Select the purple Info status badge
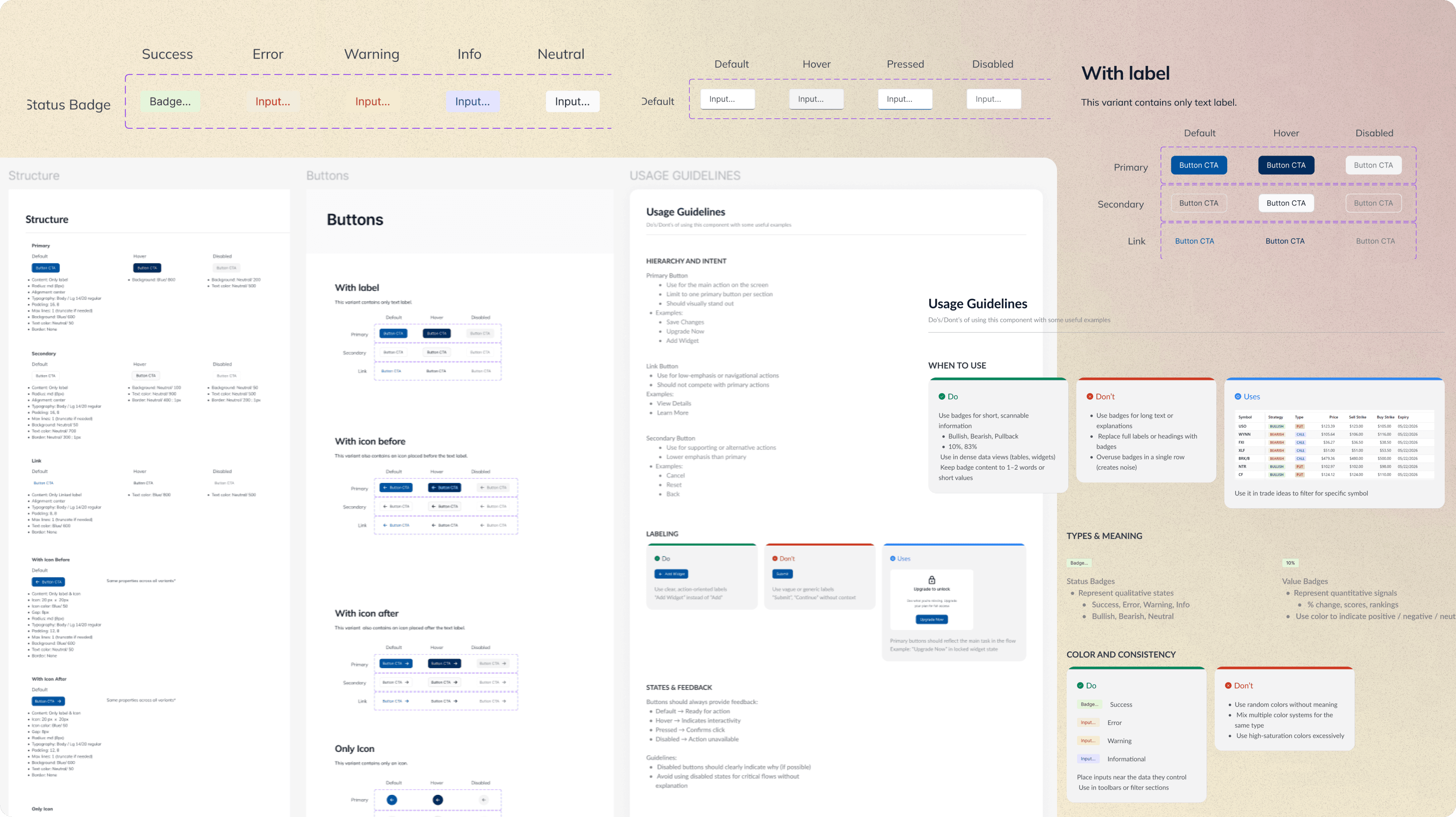The image size is (1456, 817). 473,102
